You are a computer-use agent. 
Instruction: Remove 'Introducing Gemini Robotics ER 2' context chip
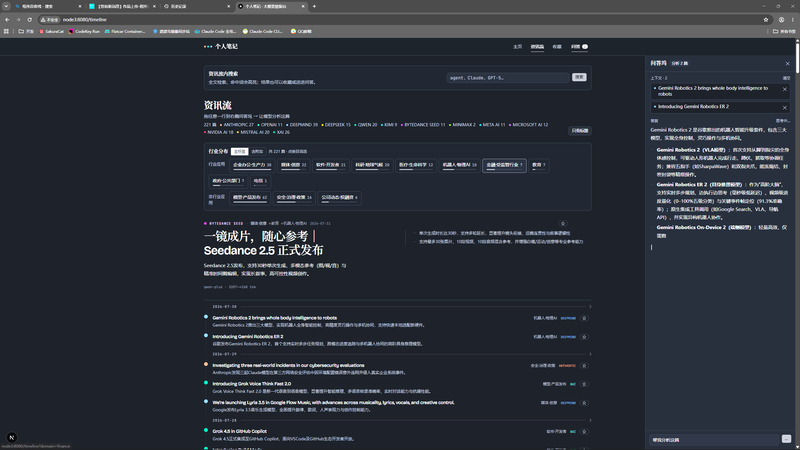(785, 107)
